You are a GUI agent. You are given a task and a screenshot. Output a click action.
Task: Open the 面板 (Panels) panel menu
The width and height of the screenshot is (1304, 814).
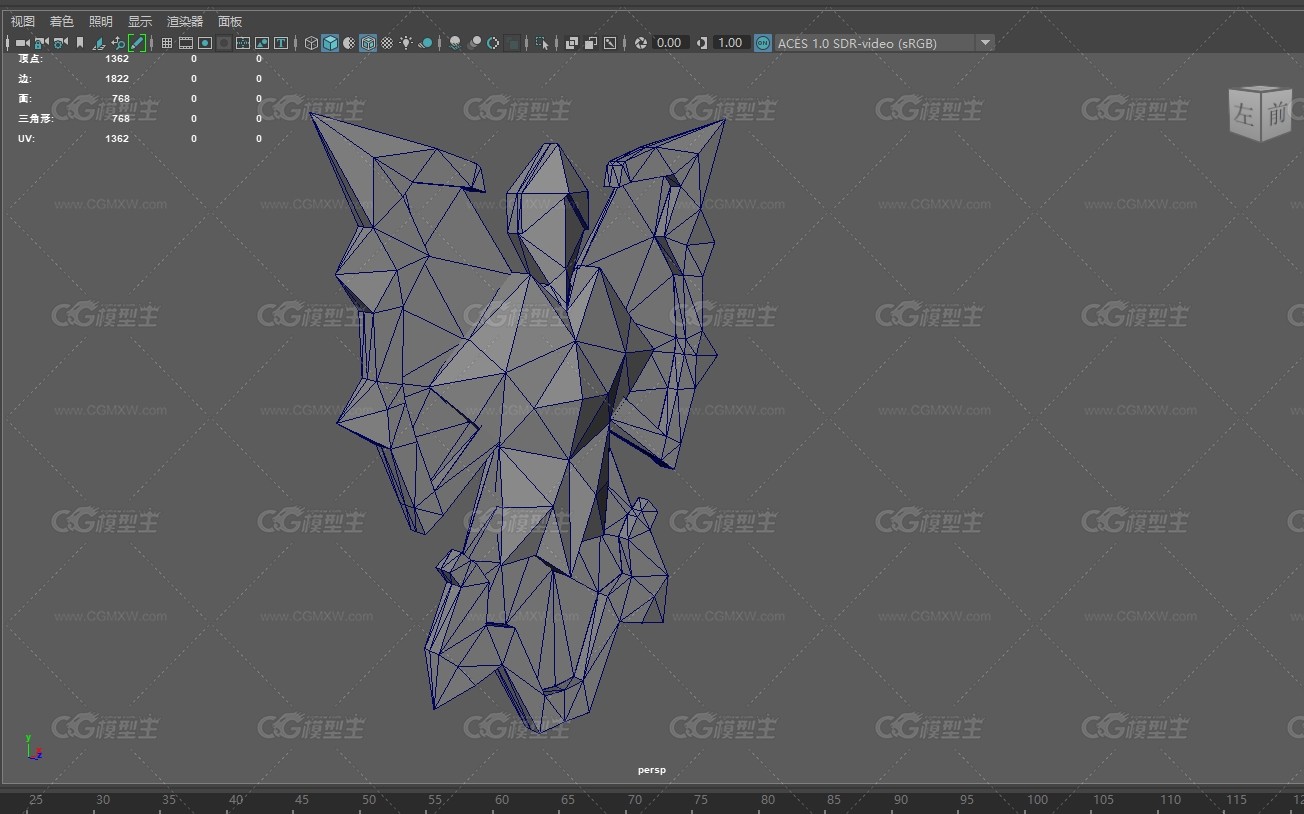tap(230, 21)
